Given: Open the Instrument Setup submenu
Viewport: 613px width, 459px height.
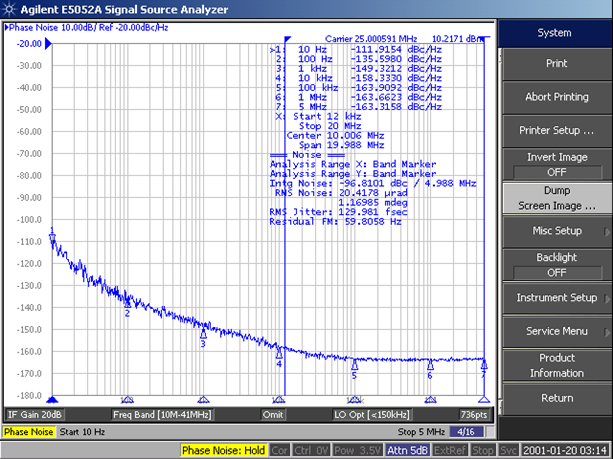Looking at the screenshot, I should [x=555, y=298].
